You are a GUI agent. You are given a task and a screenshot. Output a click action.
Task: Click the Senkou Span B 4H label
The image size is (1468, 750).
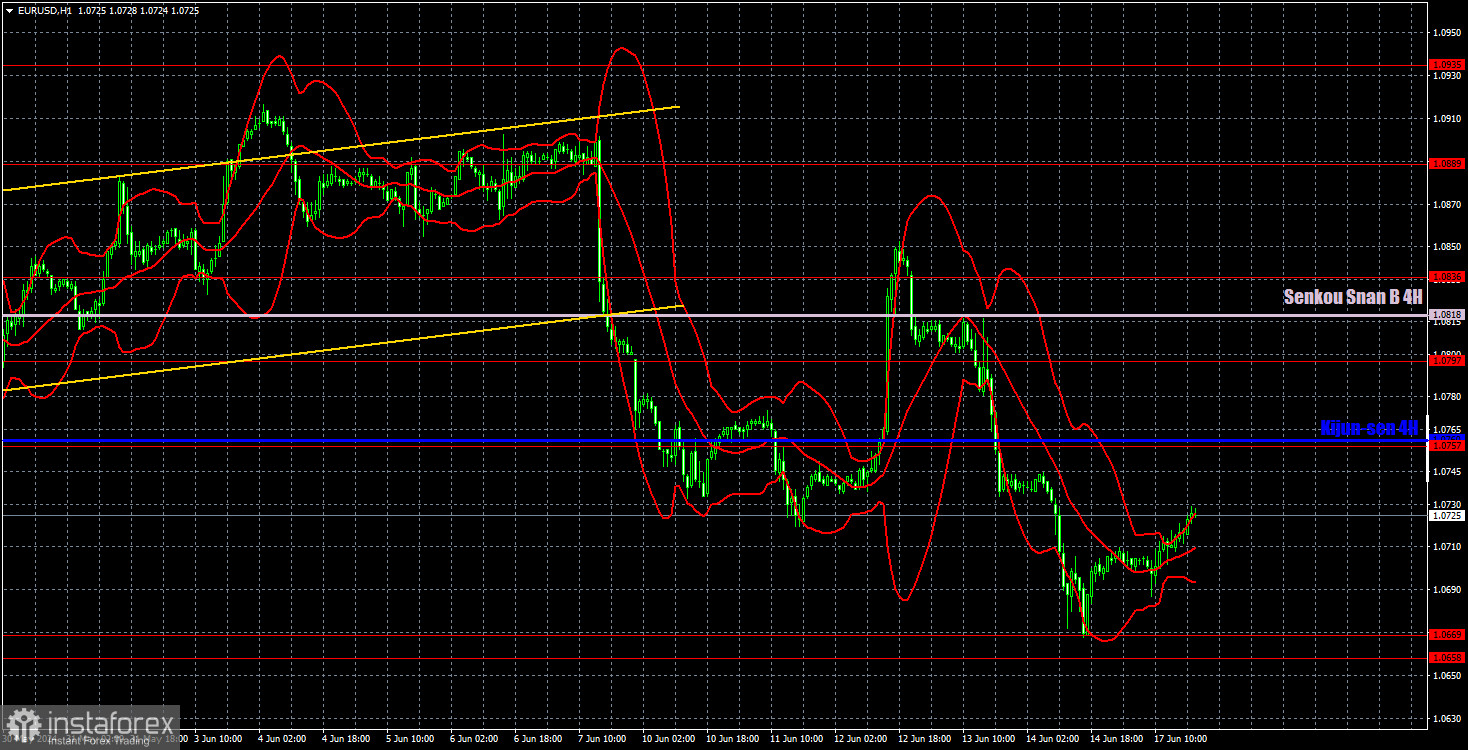[1352, 297]
